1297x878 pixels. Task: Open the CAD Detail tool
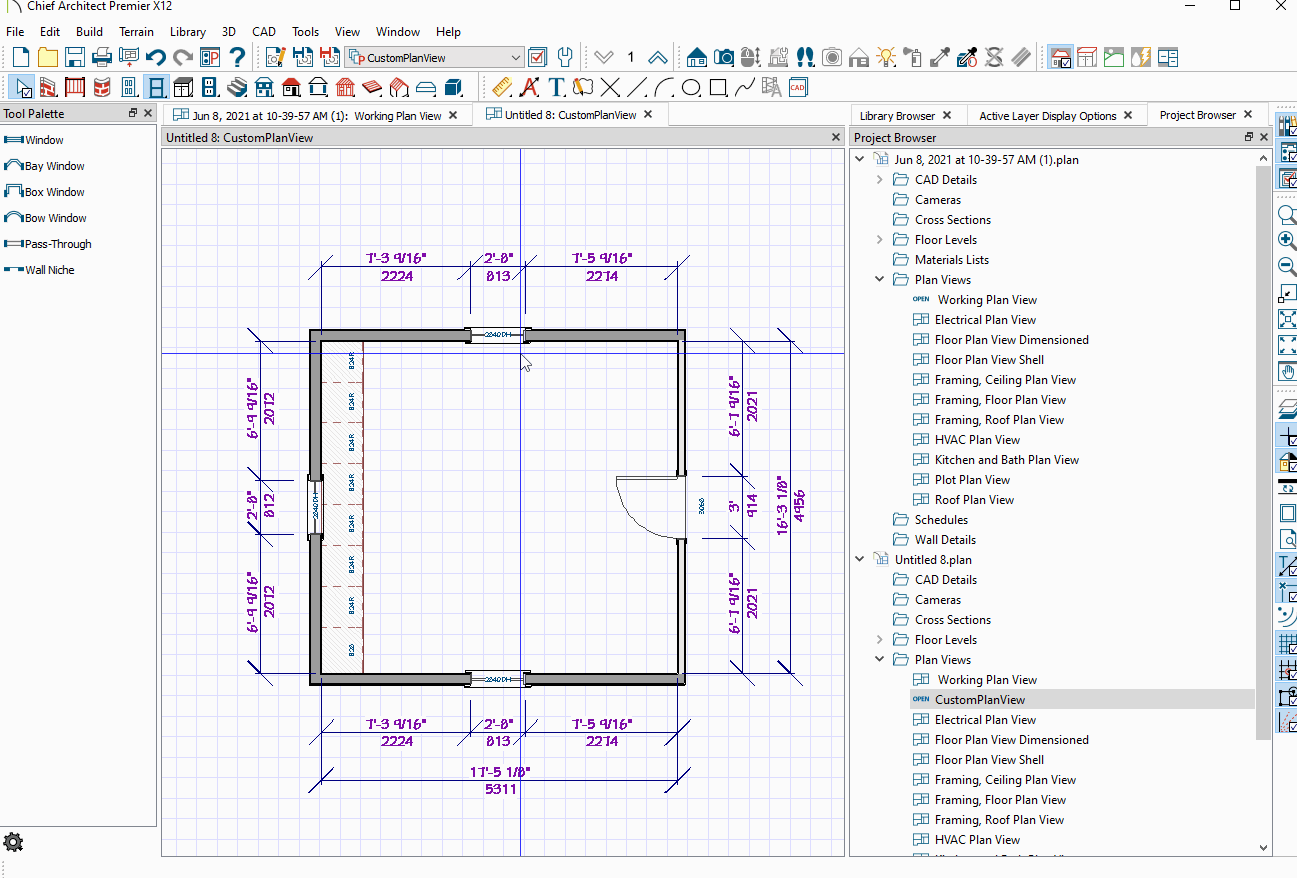point(797,88)
